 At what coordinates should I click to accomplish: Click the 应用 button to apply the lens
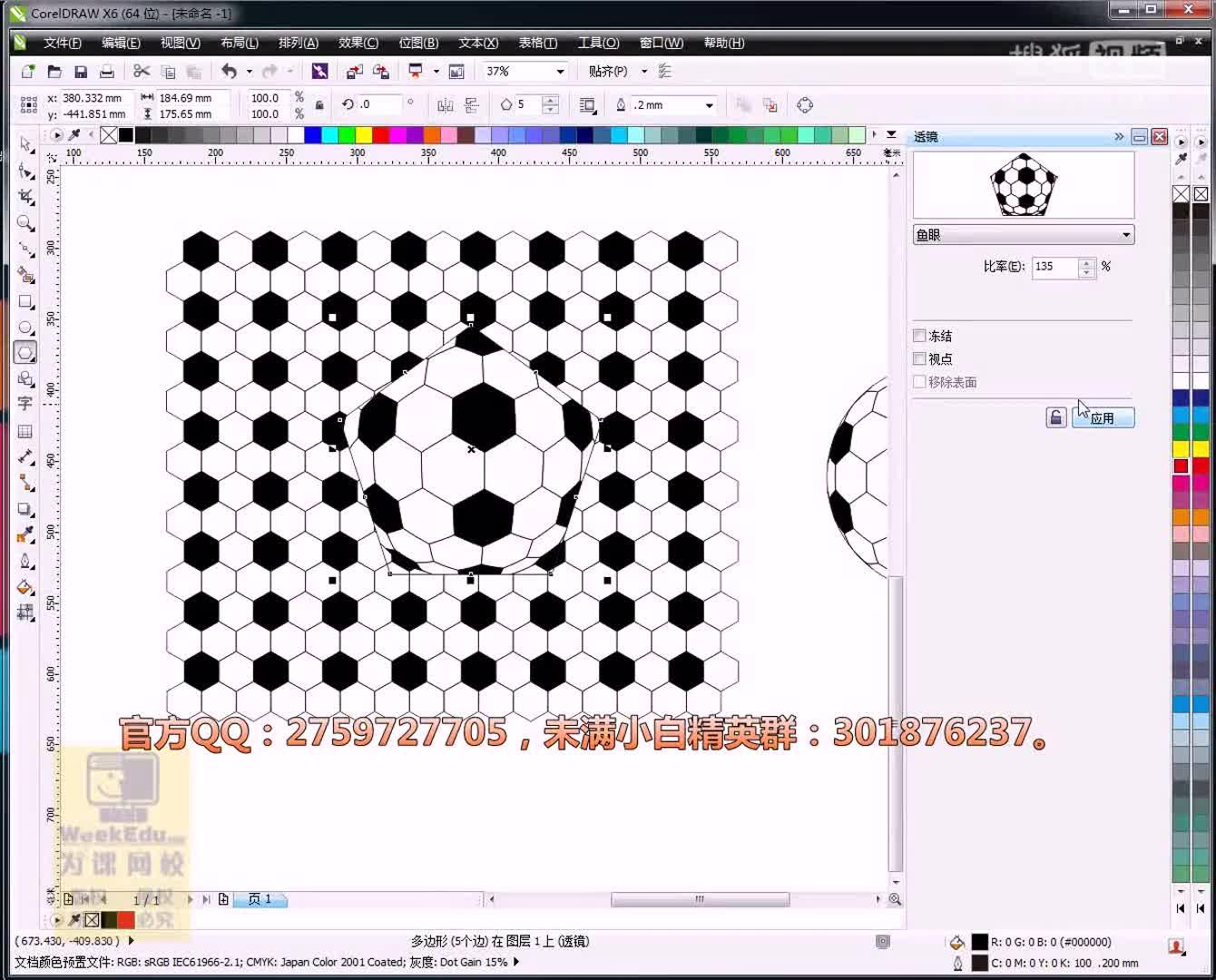coord(1103,417)
